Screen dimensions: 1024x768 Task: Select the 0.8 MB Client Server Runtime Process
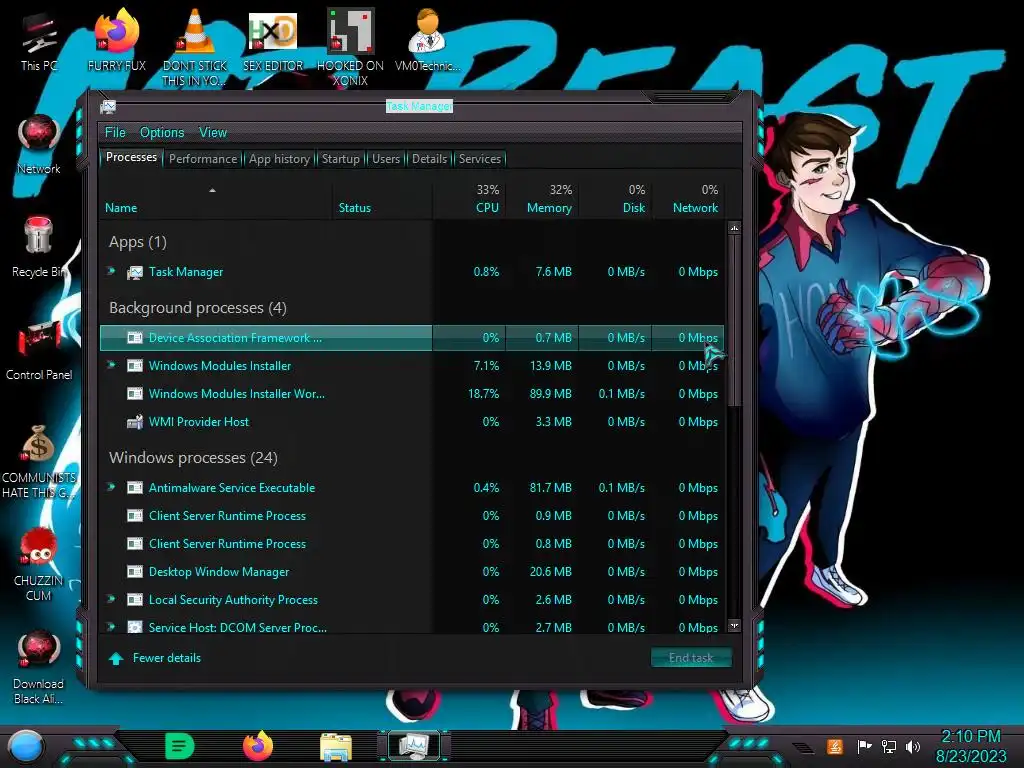(412, 543)
